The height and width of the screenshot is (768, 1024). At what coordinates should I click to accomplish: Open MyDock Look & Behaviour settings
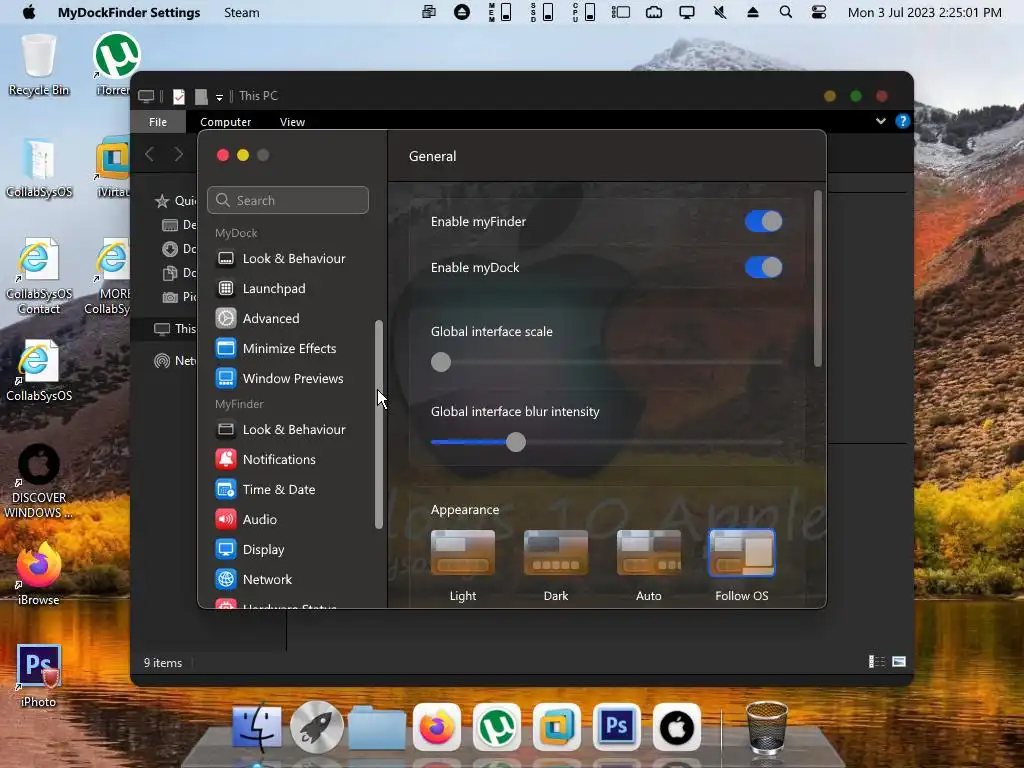pos(281,259)
